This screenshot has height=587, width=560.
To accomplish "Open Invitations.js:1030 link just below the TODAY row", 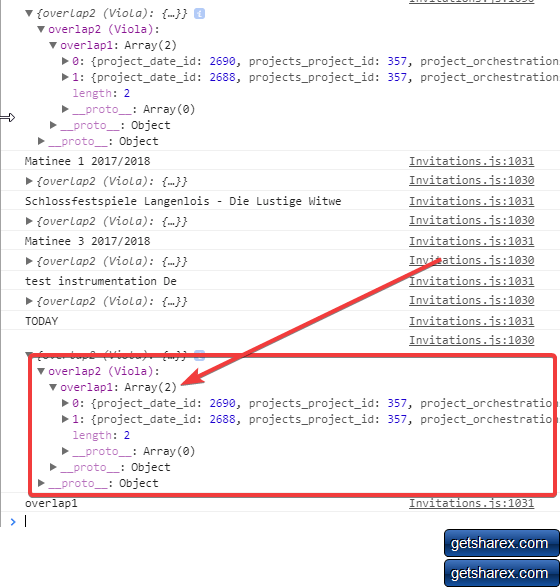I will click(x=471, y=340).
